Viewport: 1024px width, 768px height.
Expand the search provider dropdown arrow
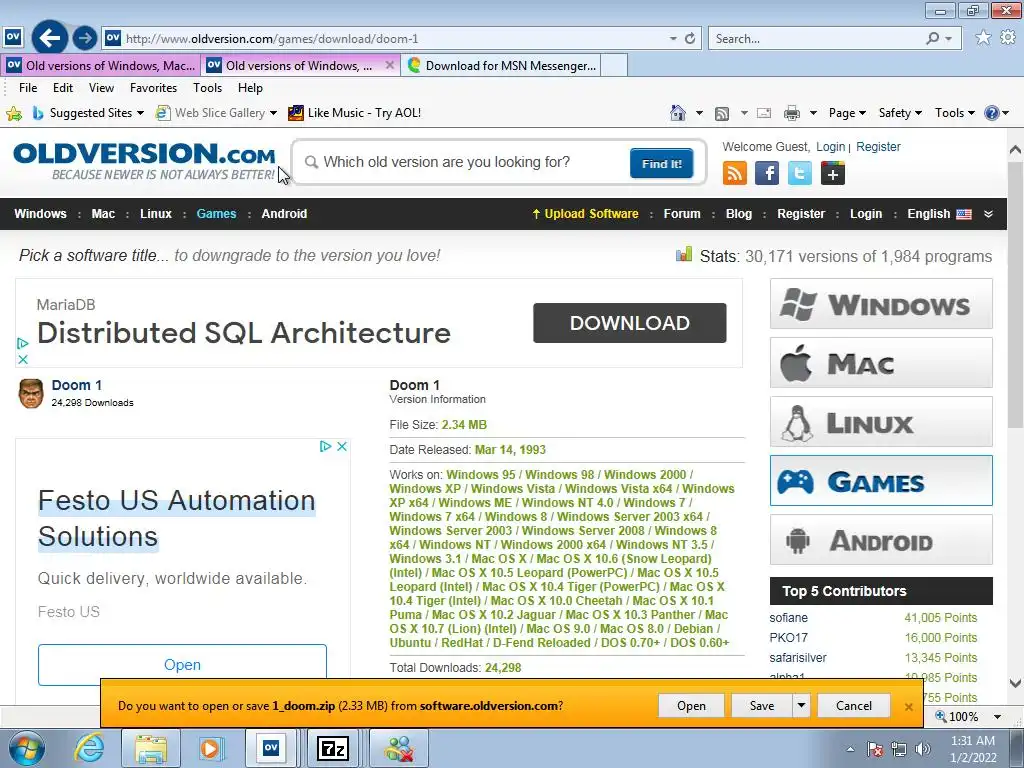tap(949, 39)
